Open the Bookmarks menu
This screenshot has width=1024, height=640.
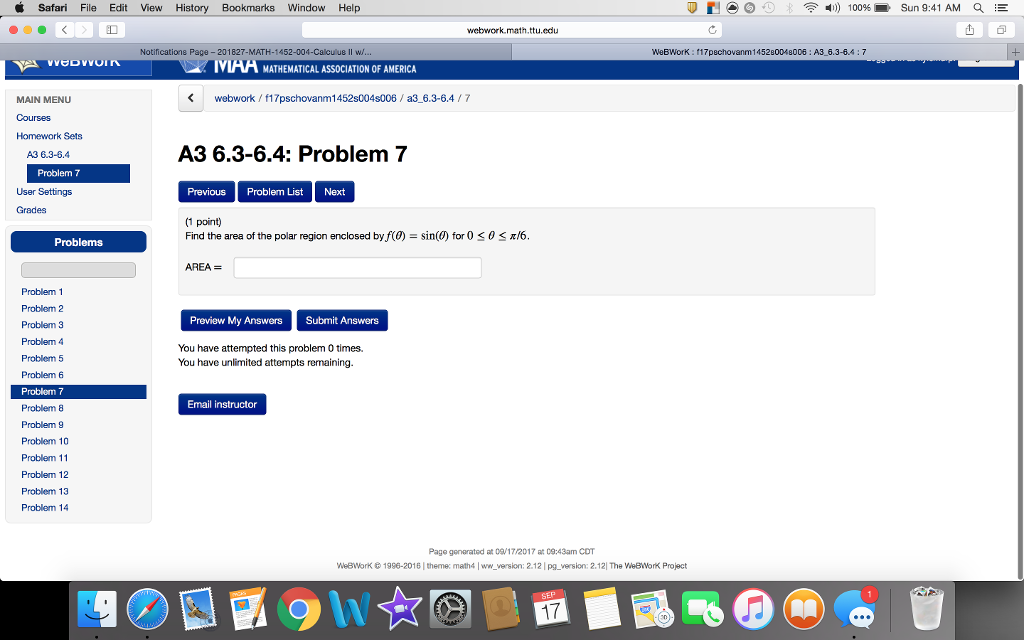coord(247,8)
